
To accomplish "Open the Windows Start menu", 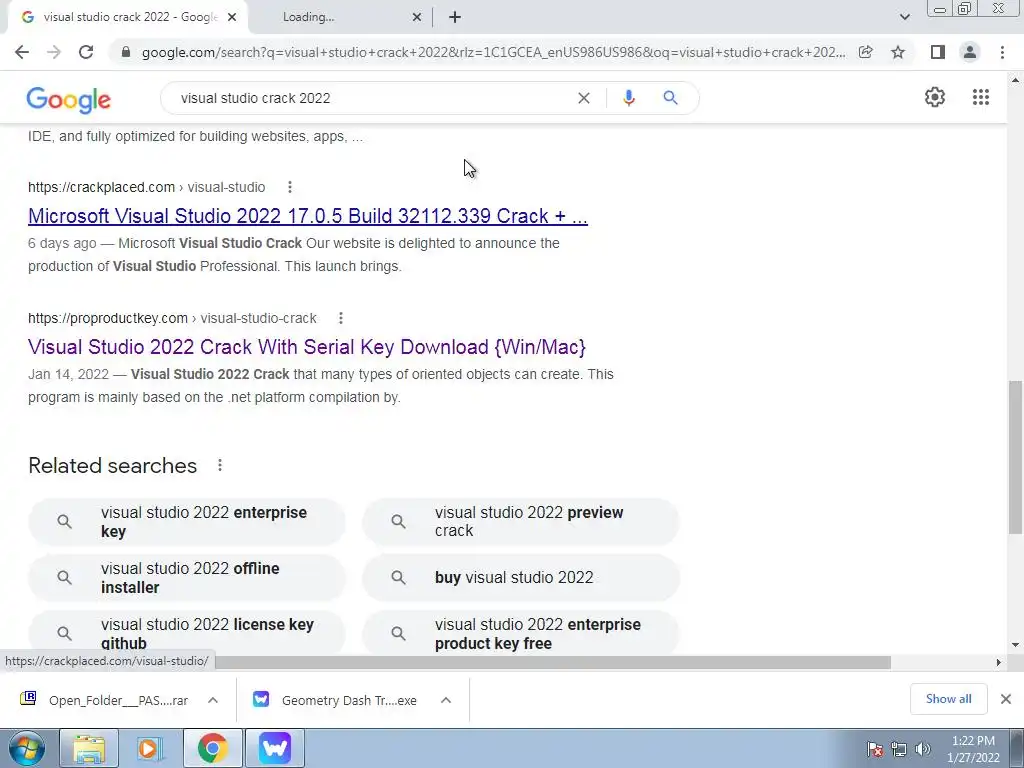I will point(26,748).
